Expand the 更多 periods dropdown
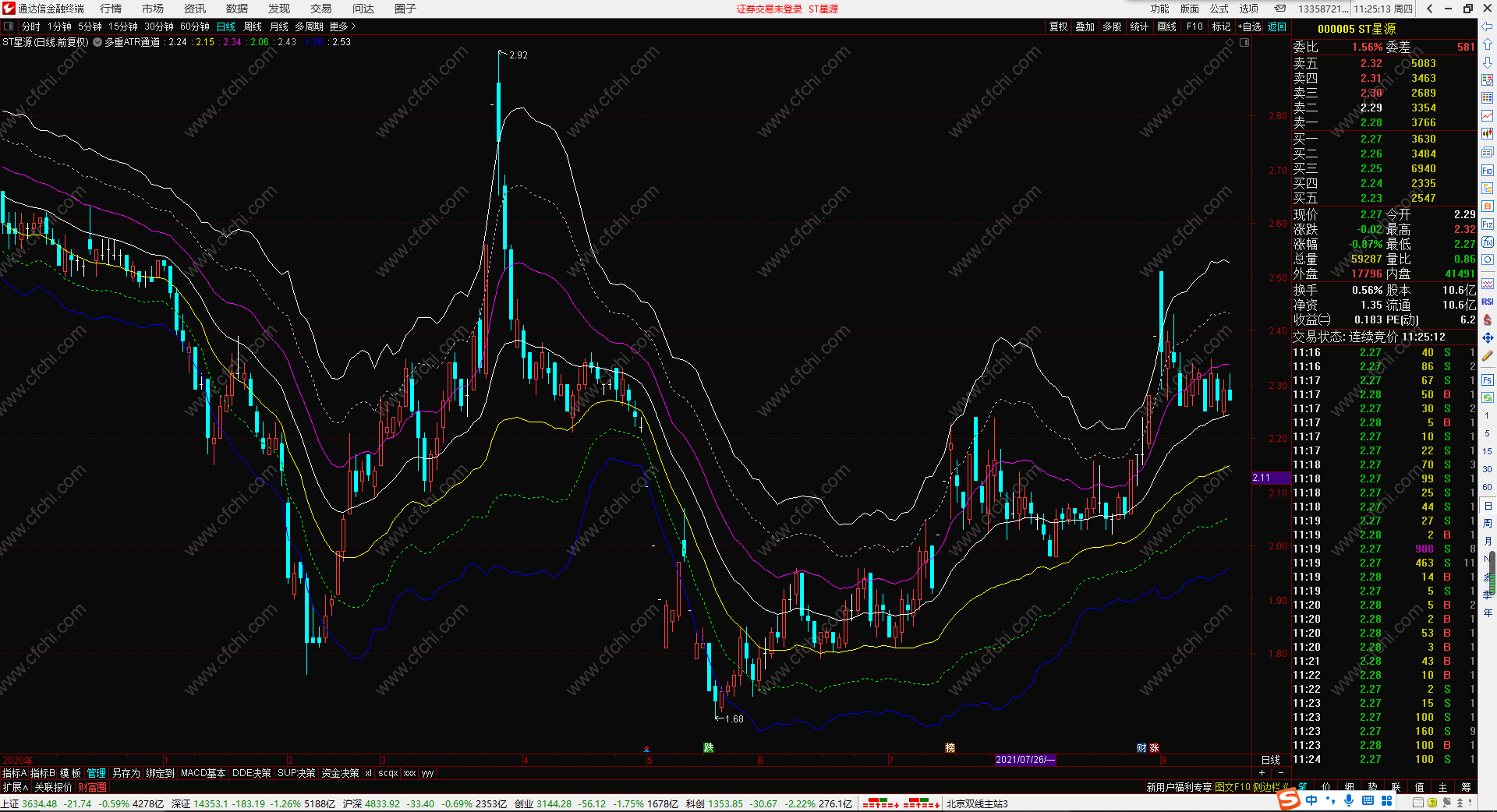This screenshot has width=1497, height=812. click(x=342, y=26)
